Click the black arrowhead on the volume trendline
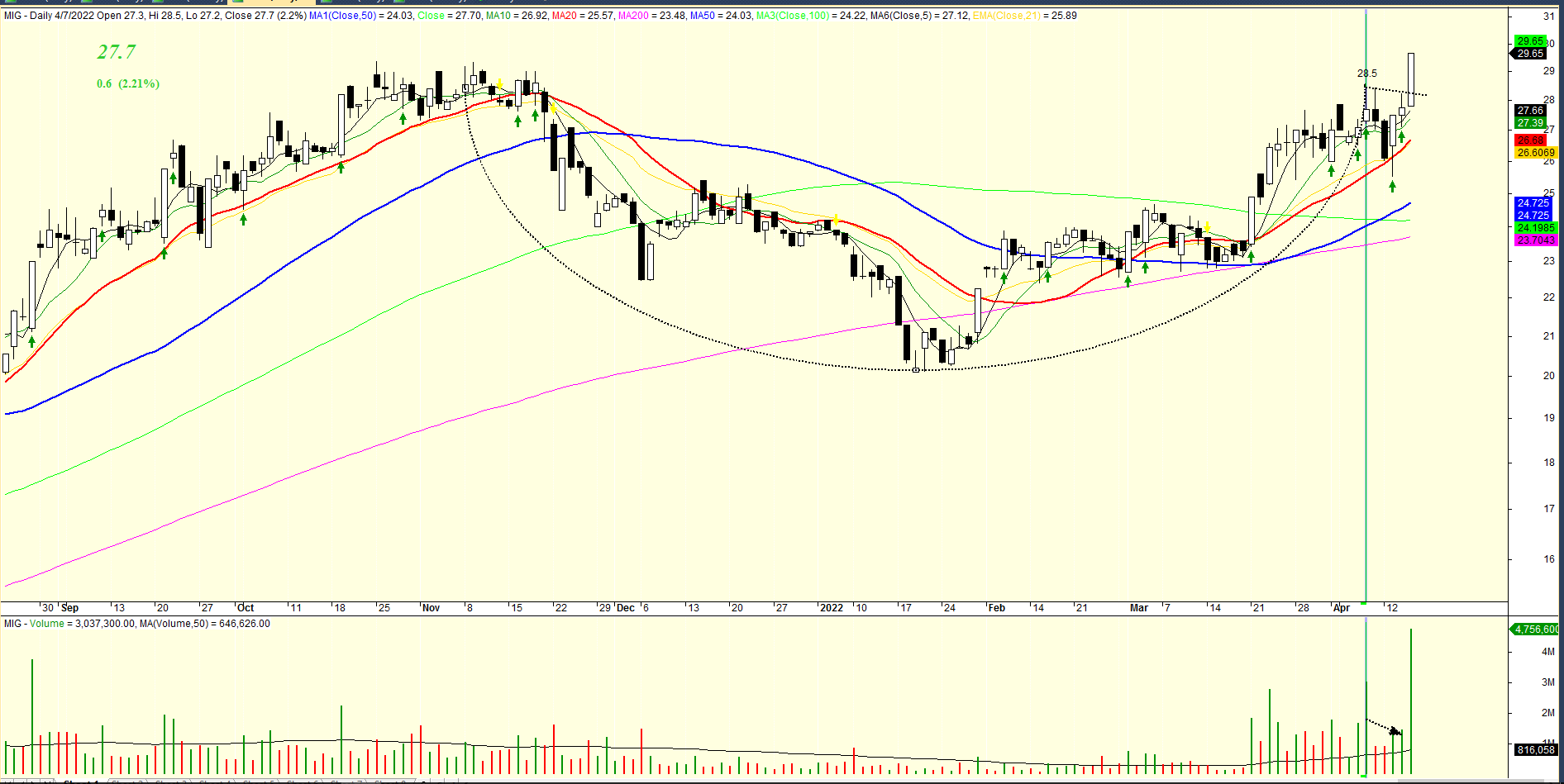 tap(1396, 731)
